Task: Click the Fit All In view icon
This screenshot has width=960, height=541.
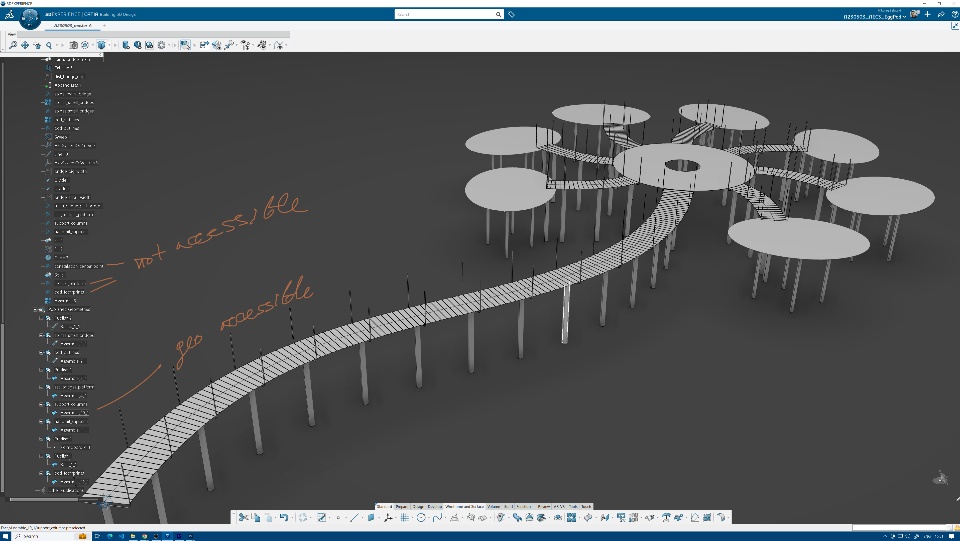Action: (x=13, y=45)
